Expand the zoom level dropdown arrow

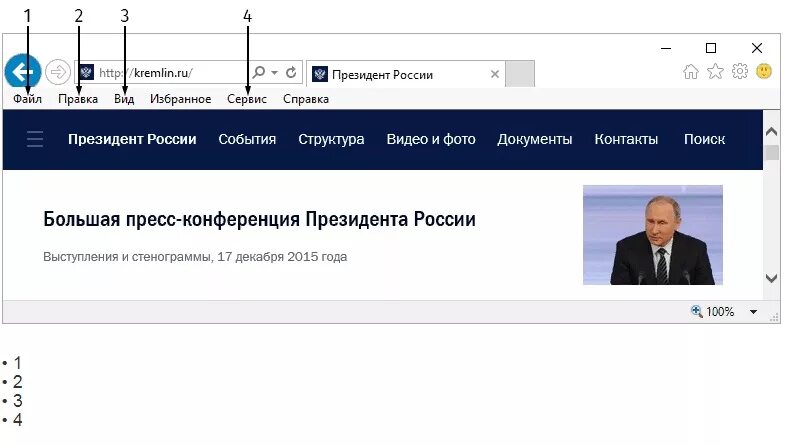tap(753, 312)
